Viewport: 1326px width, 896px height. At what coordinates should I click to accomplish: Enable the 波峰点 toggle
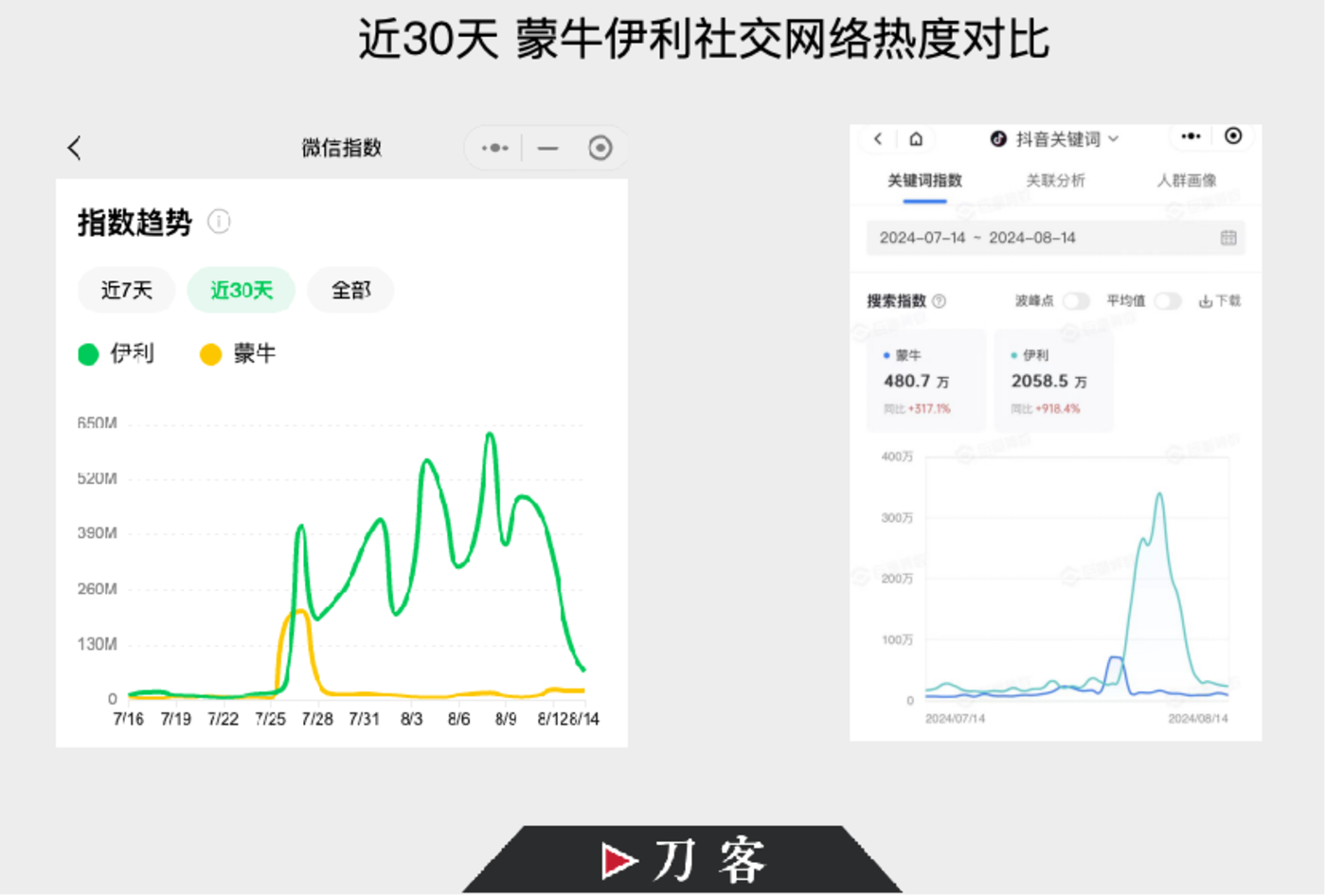(x=1076, y=300)
